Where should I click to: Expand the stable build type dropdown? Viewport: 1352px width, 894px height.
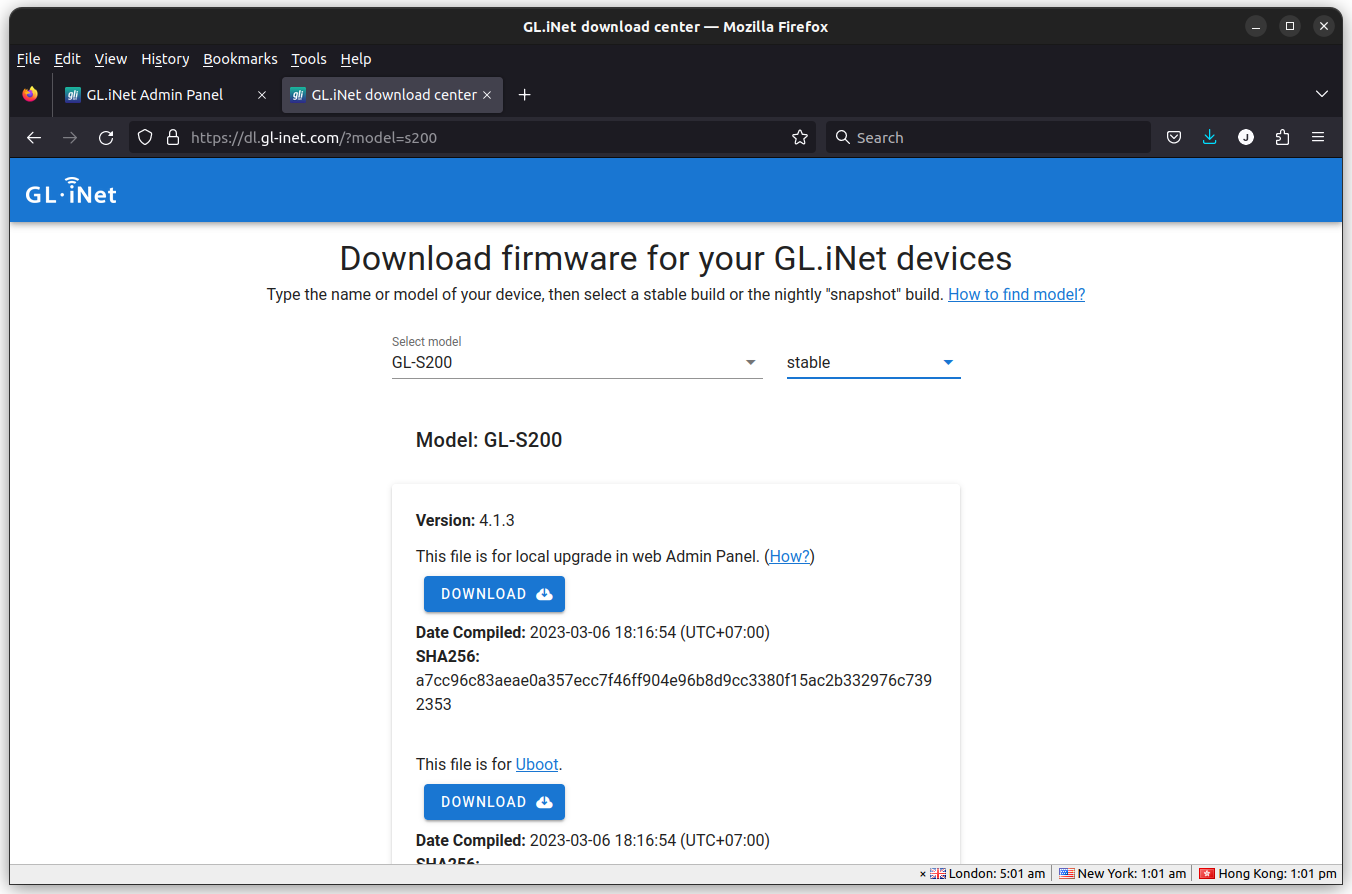873,363
